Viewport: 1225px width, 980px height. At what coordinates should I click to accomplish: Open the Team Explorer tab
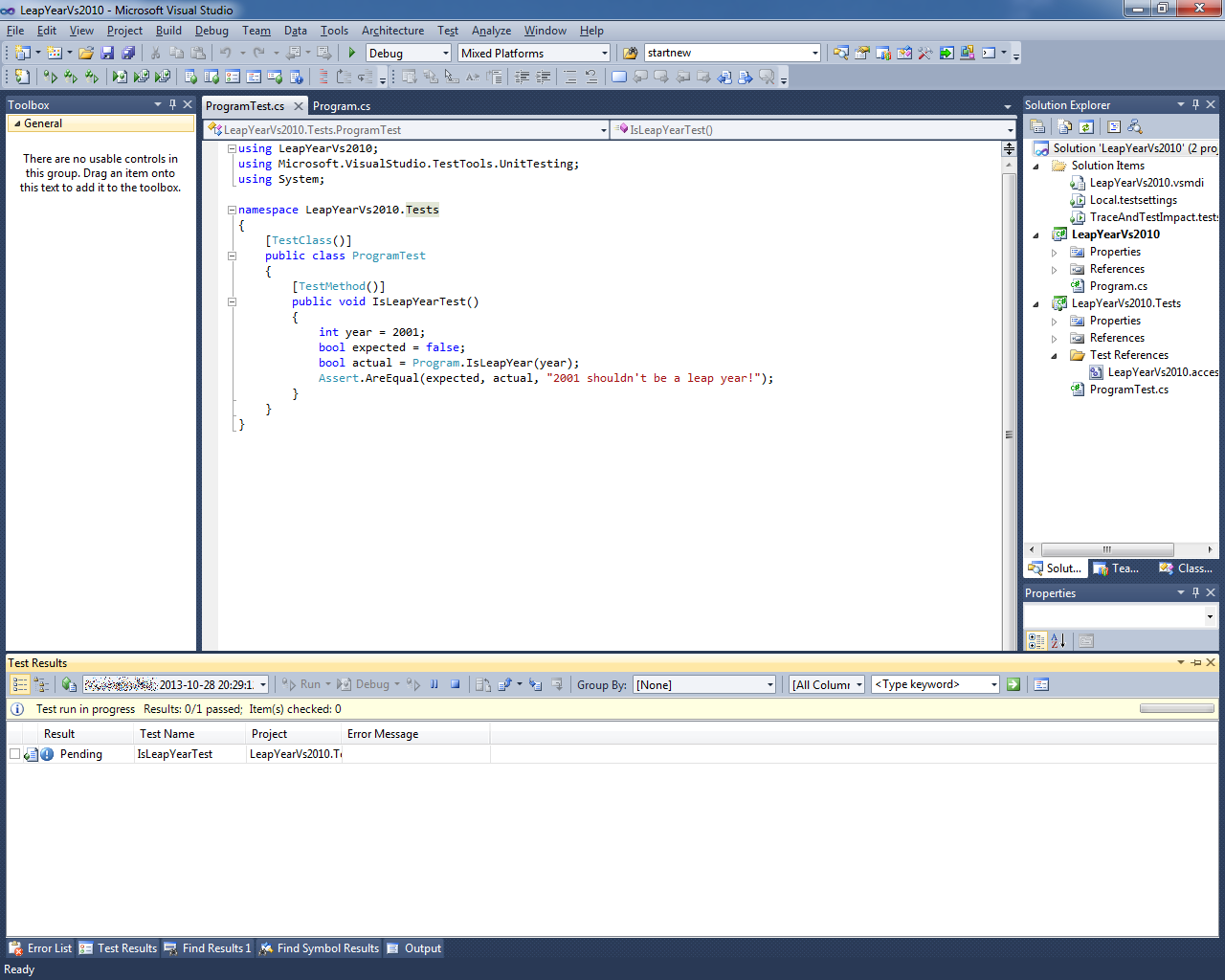[x=1117, y=568]
